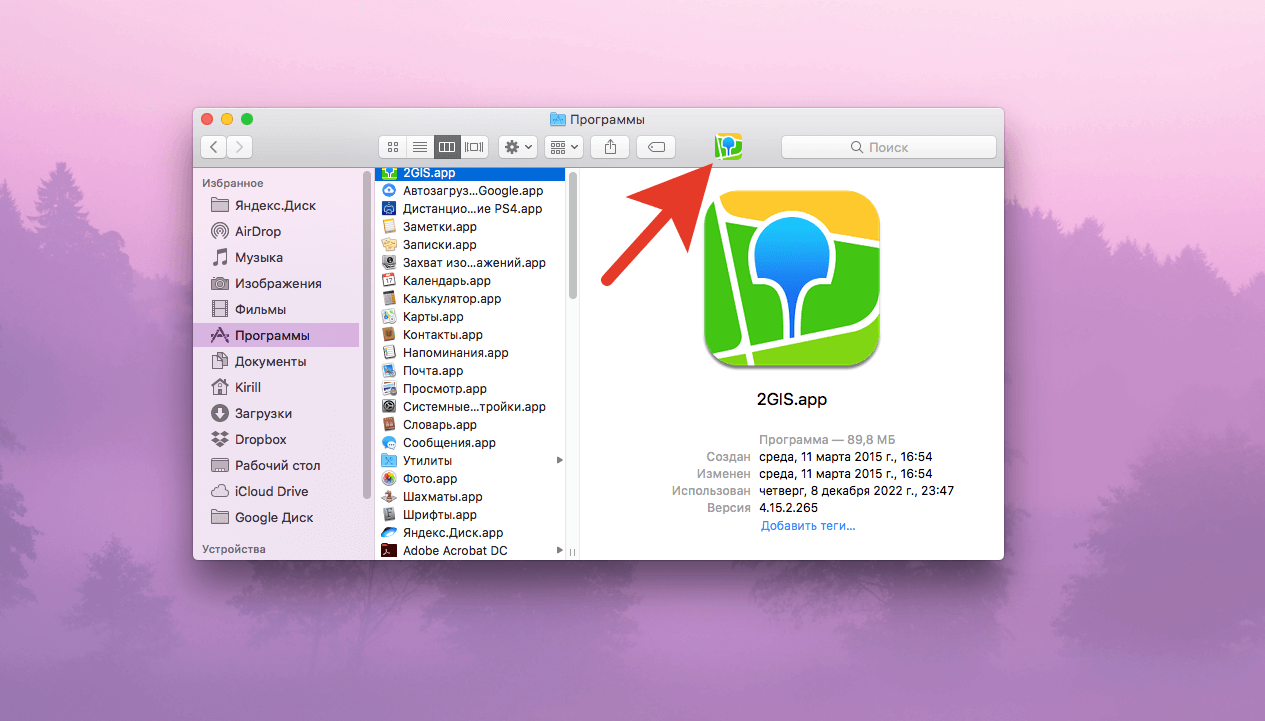Switch to list view mode
The image size is (1265, 721).
[420, 147]
